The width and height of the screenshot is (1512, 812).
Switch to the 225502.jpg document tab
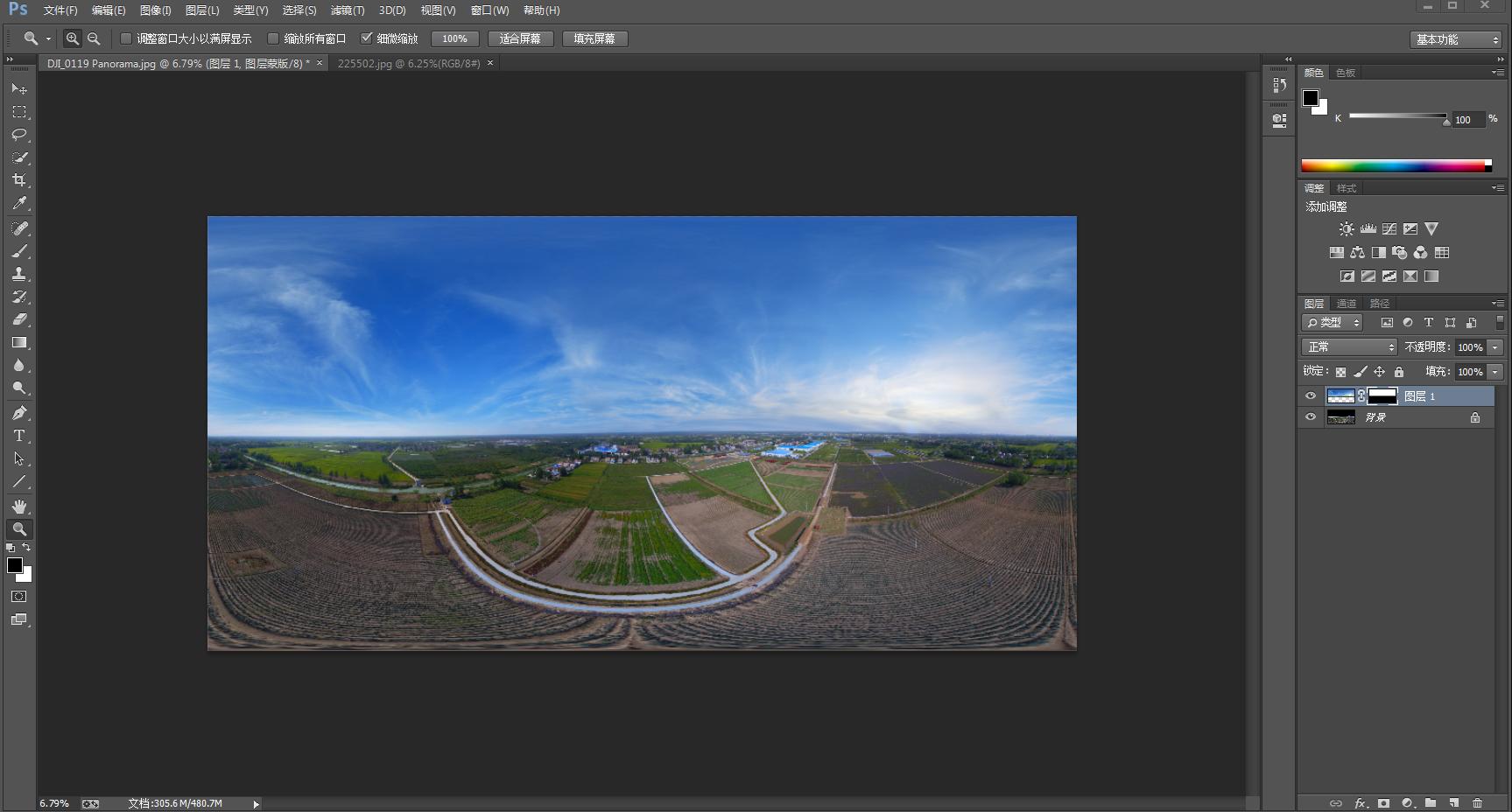coord(409,64)
